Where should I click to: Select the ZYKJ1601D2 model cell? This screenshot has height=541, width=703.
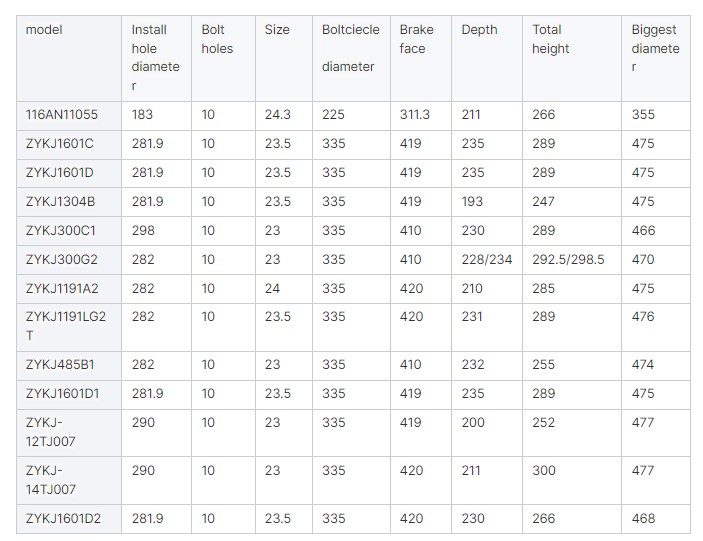(x=64, y=518)
